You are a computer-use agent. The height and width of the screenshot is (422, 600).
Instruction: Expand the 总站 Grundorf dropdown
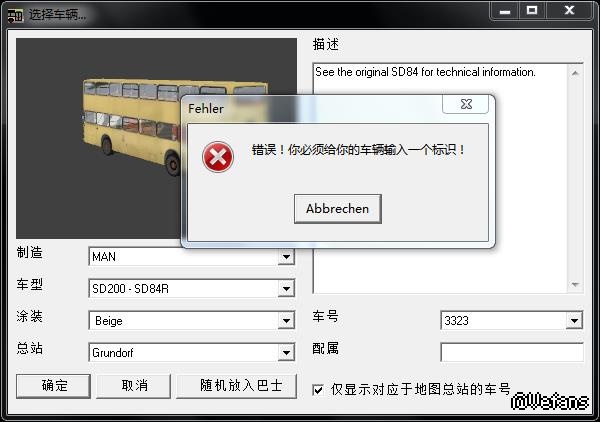(286, 353)
